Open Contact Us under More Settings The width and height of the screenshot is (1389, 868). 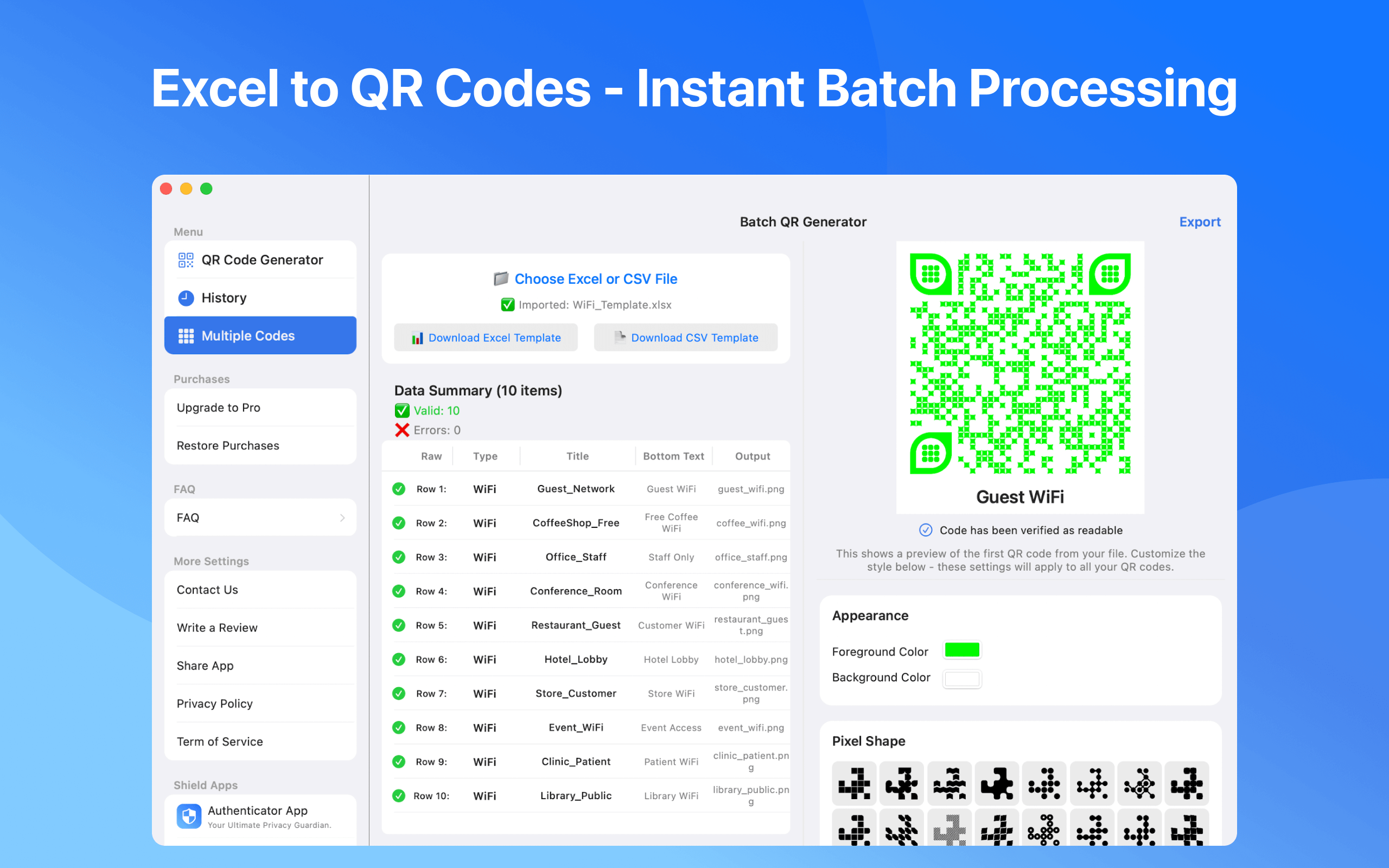point(207,590)
